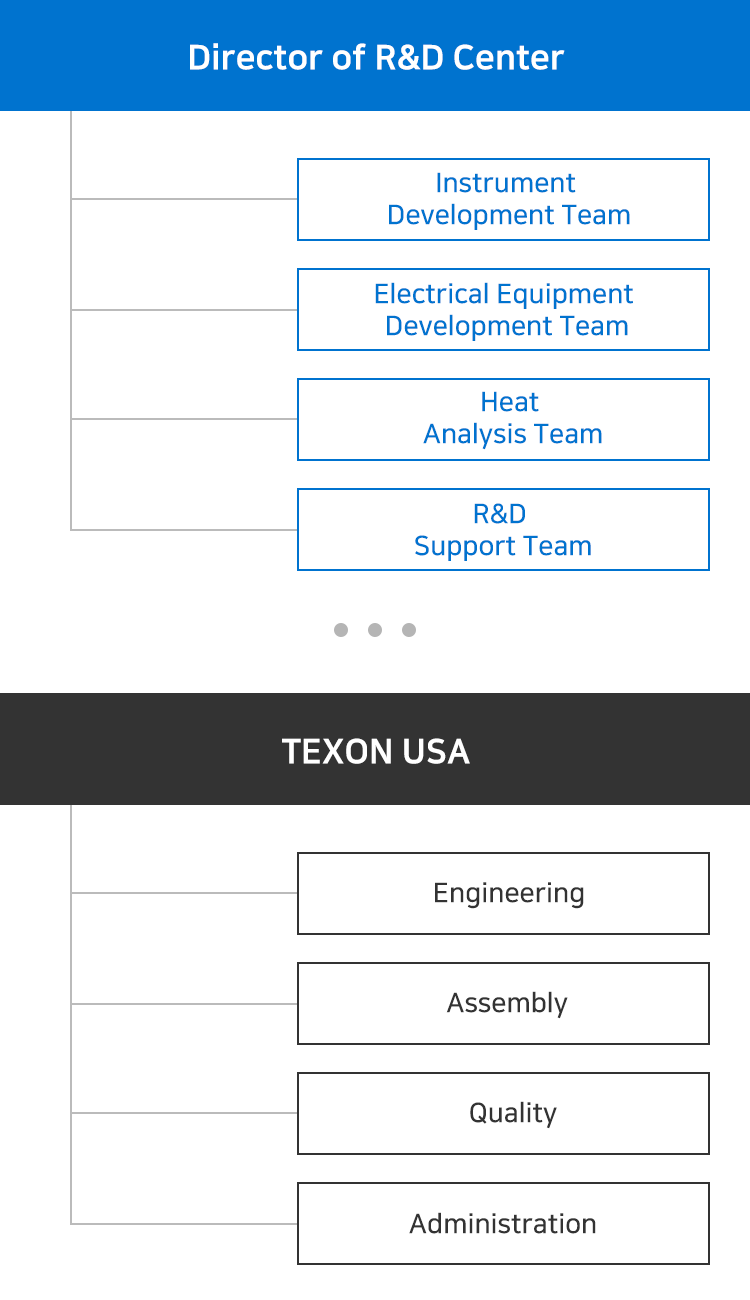Click the R&D Support Team box
The width and height of the screenshot is (750, 1300).
click(x=503, y=529)
